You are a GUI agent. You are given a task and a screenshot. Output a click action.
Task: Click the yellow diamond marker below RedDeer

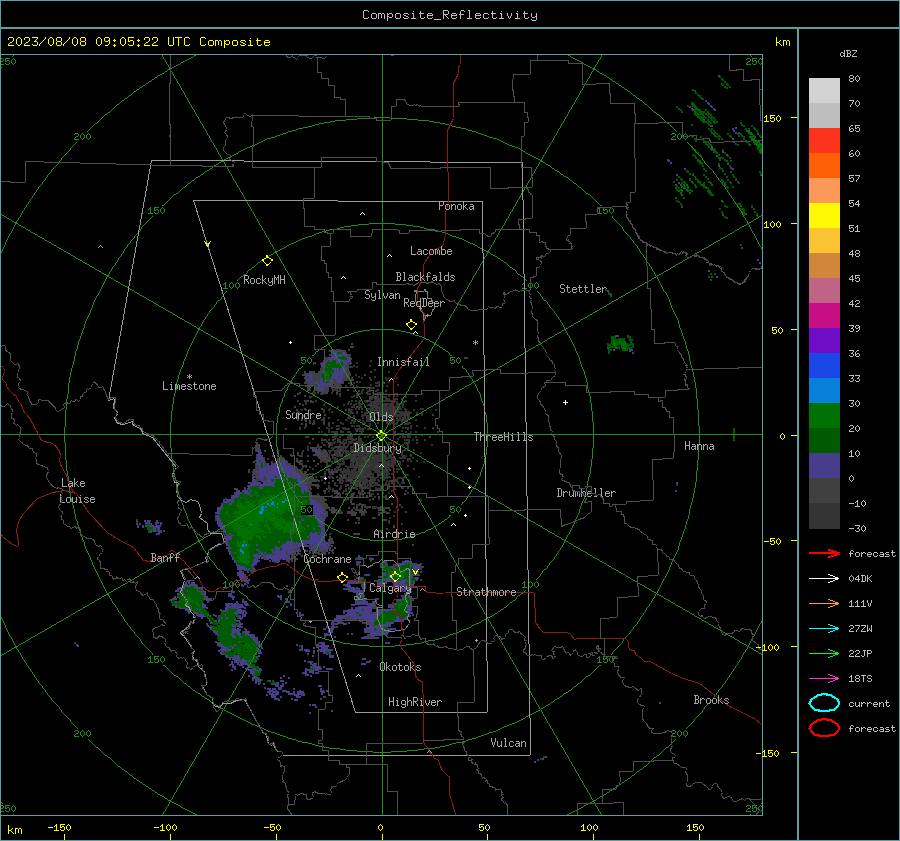click(412, 325)
